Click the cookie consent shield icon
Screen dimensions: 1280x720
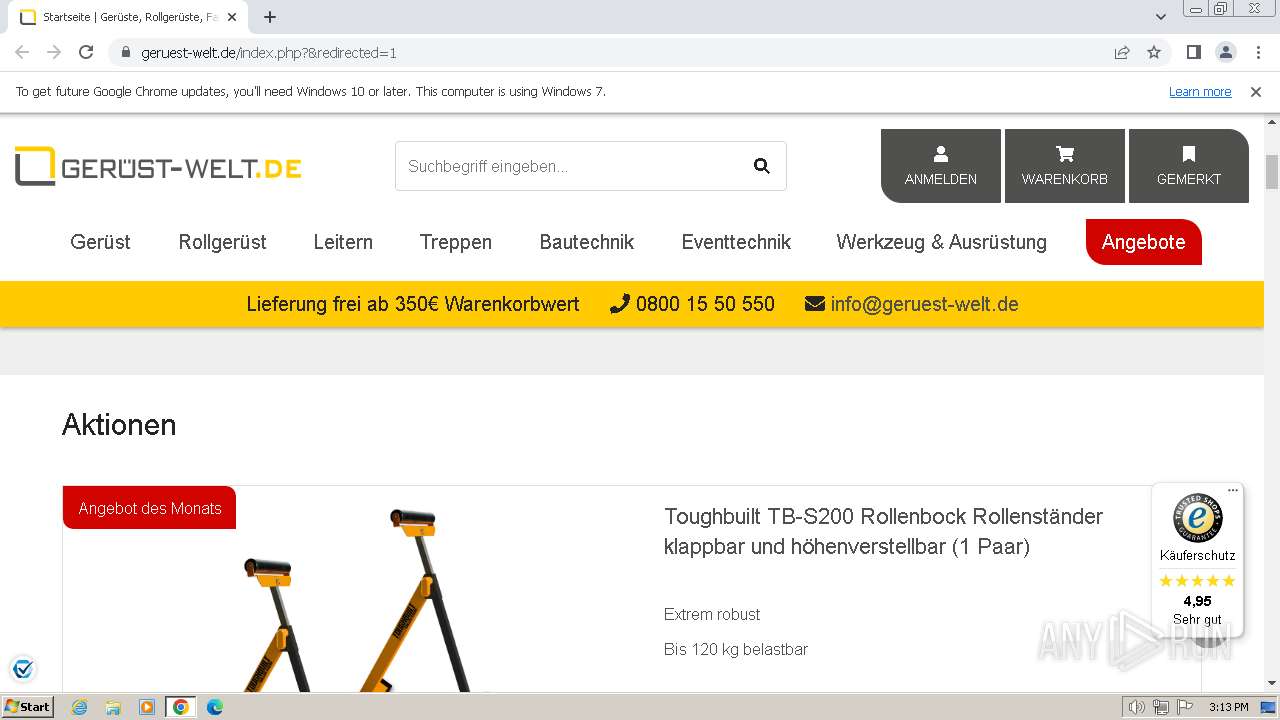23,668
